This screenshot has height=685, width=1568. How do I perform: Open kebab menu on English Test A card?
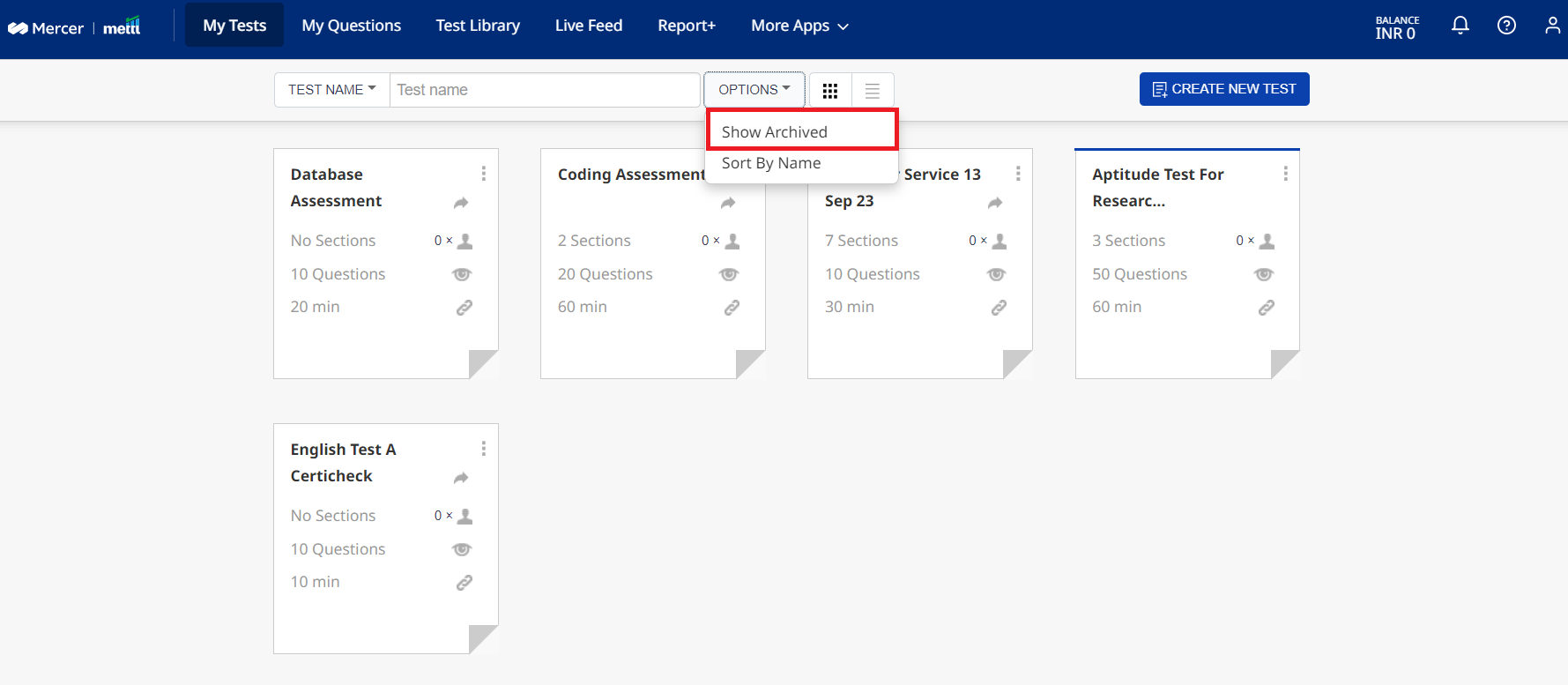[x=484, y=449]
